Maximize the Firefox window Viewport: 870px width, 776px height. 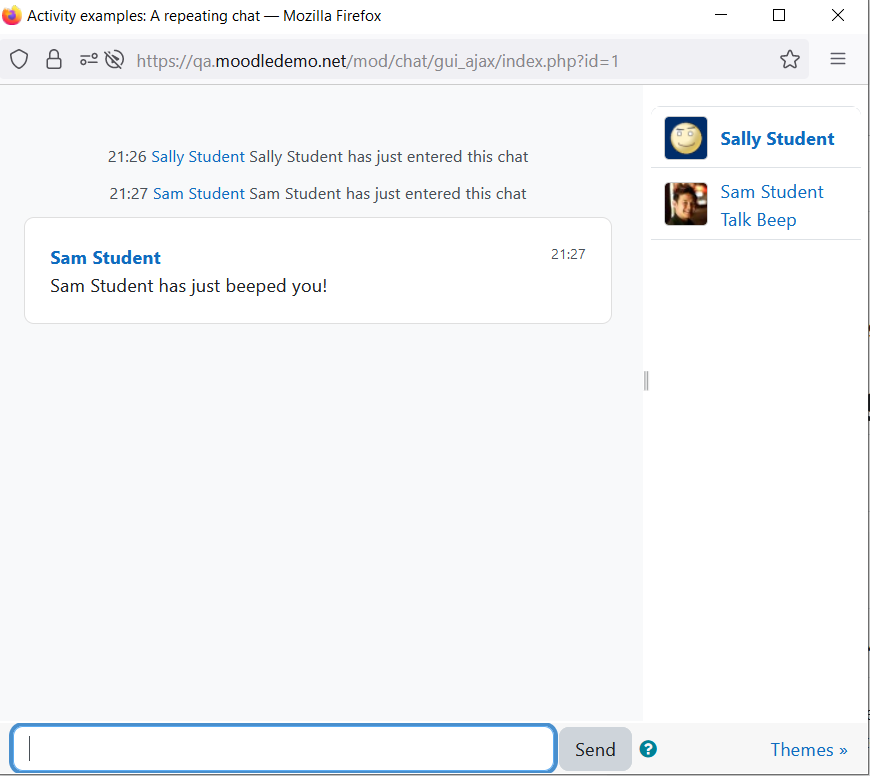click(x=778, y=15)
